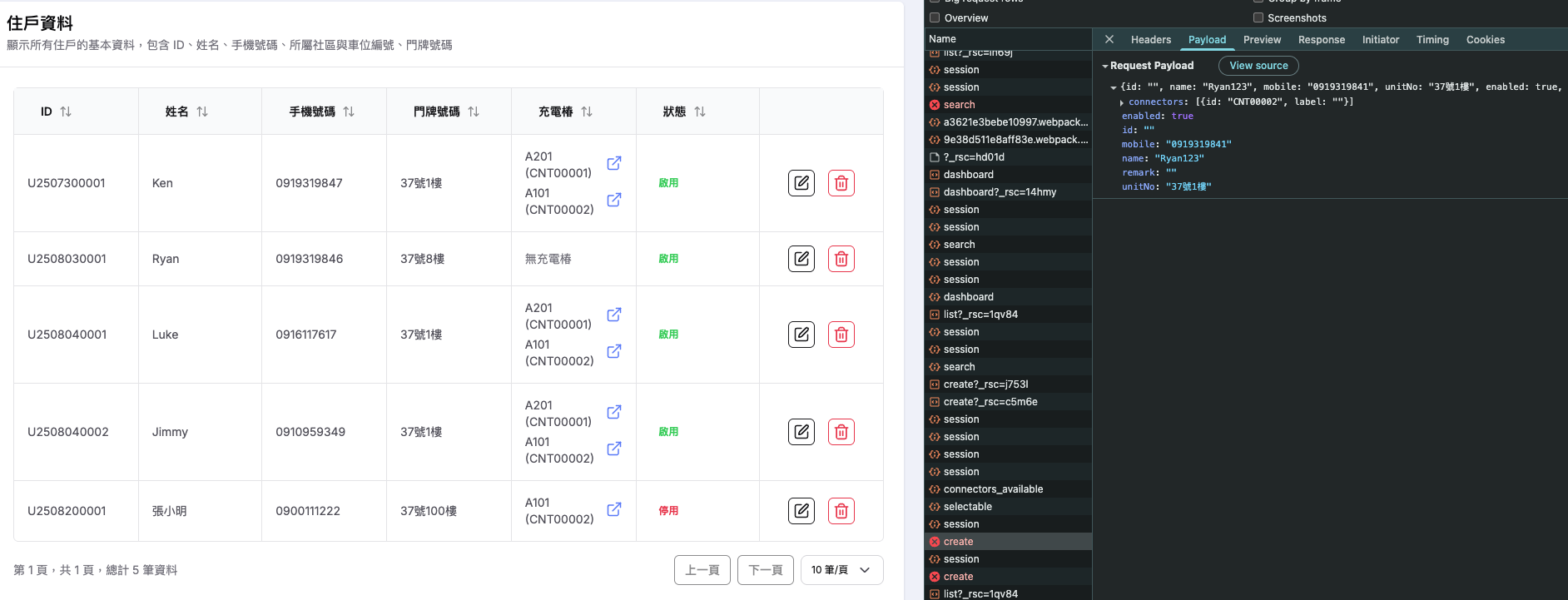
Task: Select the connectors_available network request
Action: (x=992, y=489)
